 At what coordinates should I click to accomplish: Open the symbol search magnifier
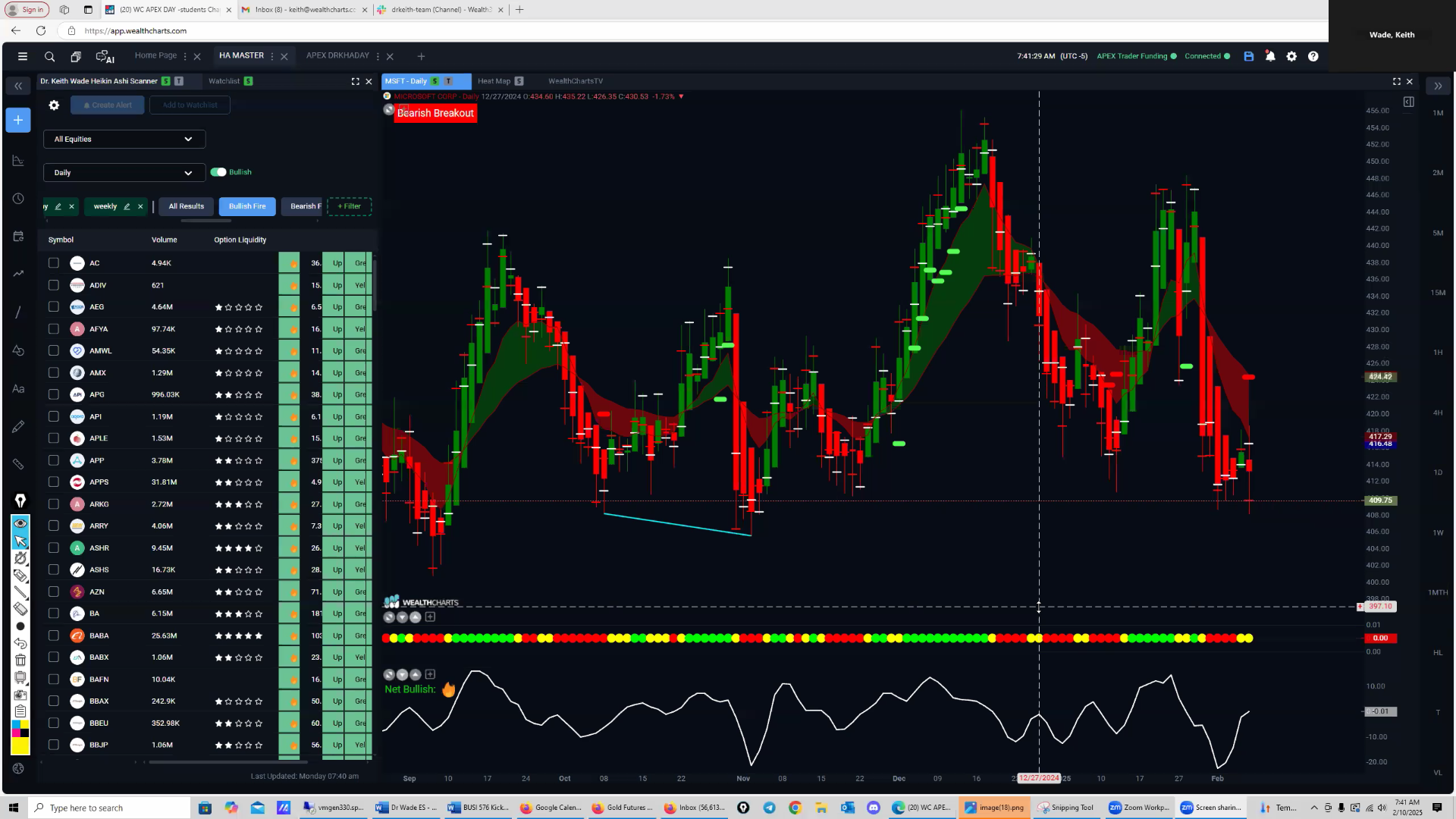[x=49, y=56]
